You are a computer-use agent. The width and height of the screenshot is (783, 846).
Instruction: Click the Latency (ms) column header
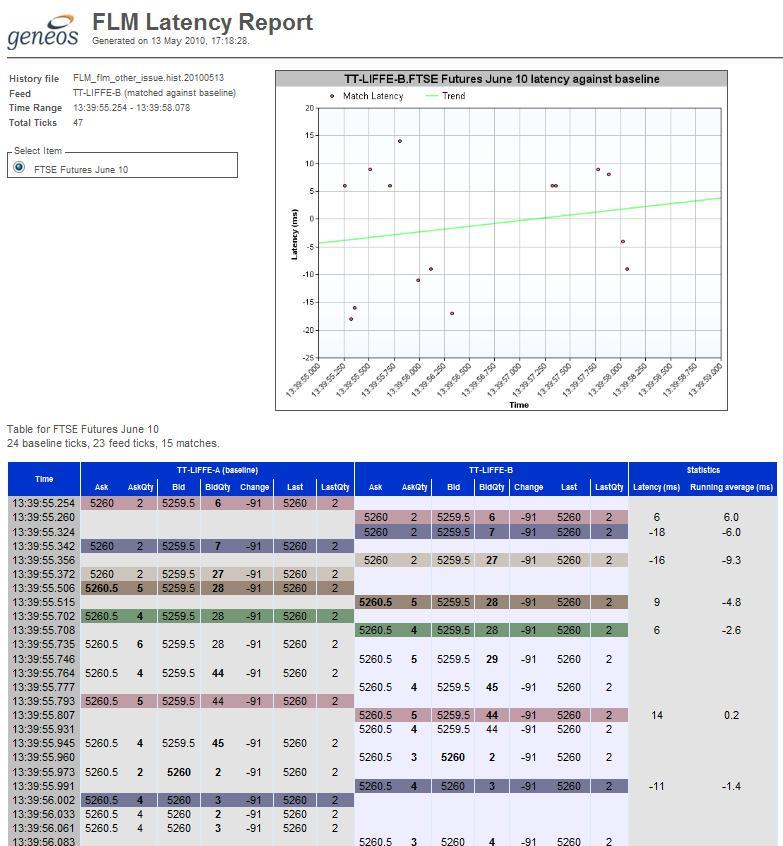tap(656, 487)
